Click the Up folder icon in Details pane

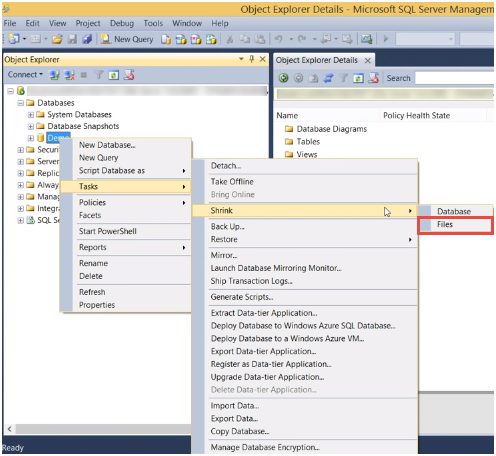click(313, 78)
